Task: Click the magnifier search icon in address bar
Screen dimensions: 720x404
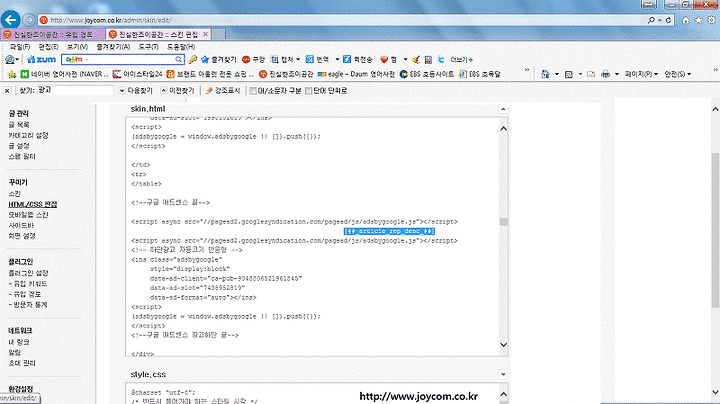Action: (652, 20)
